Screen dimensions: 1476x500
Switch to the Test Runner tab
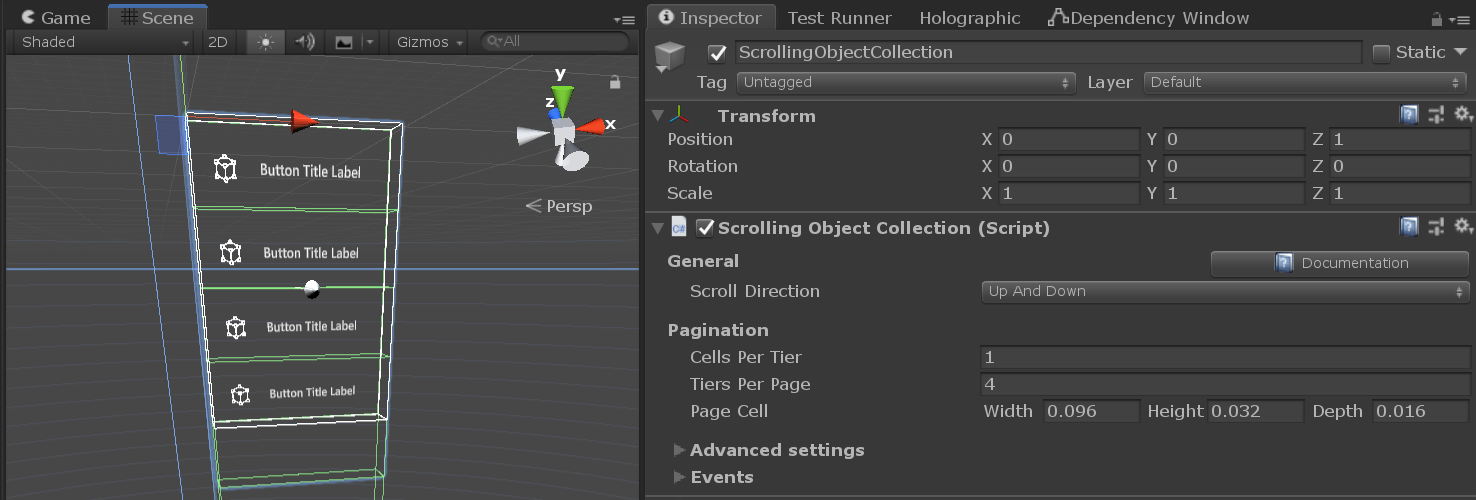840,18
